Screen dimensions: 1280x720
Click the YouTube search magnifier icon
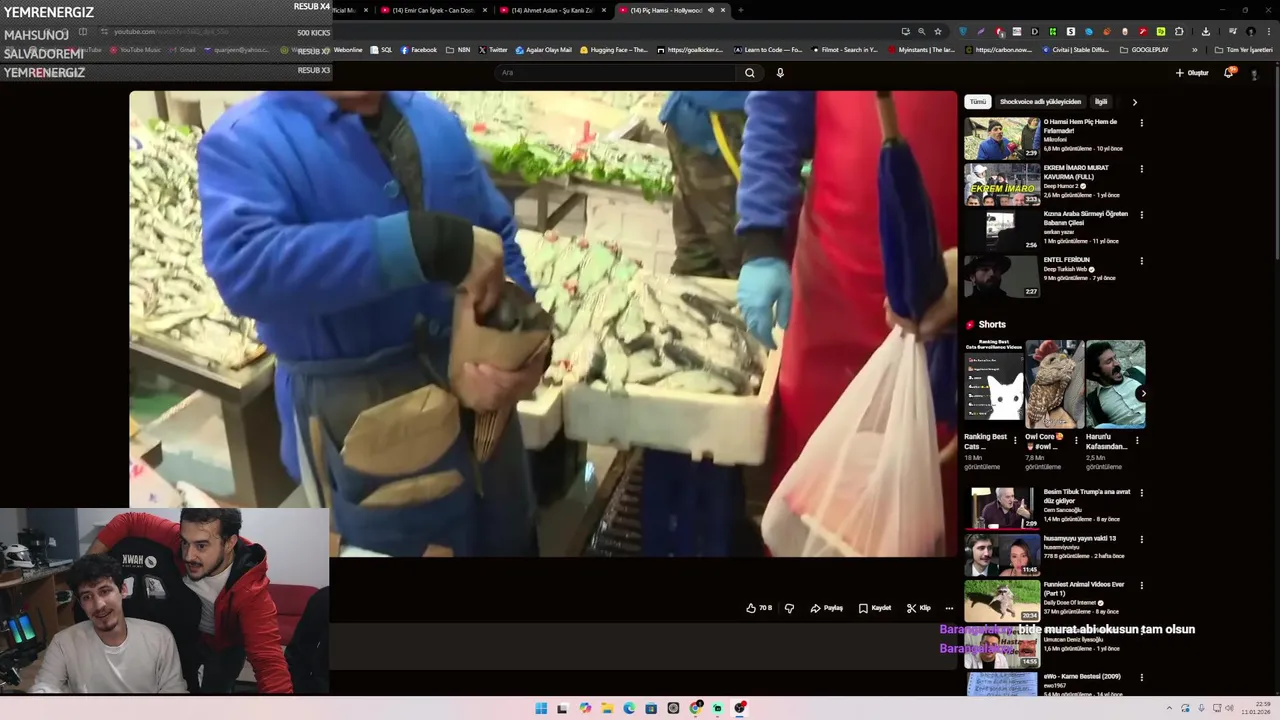[749, 72]
